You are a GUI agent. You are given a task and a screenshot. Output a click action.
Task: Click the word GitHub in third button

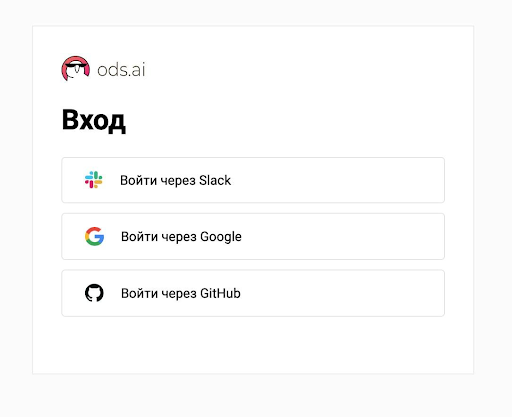pos(220,293)
